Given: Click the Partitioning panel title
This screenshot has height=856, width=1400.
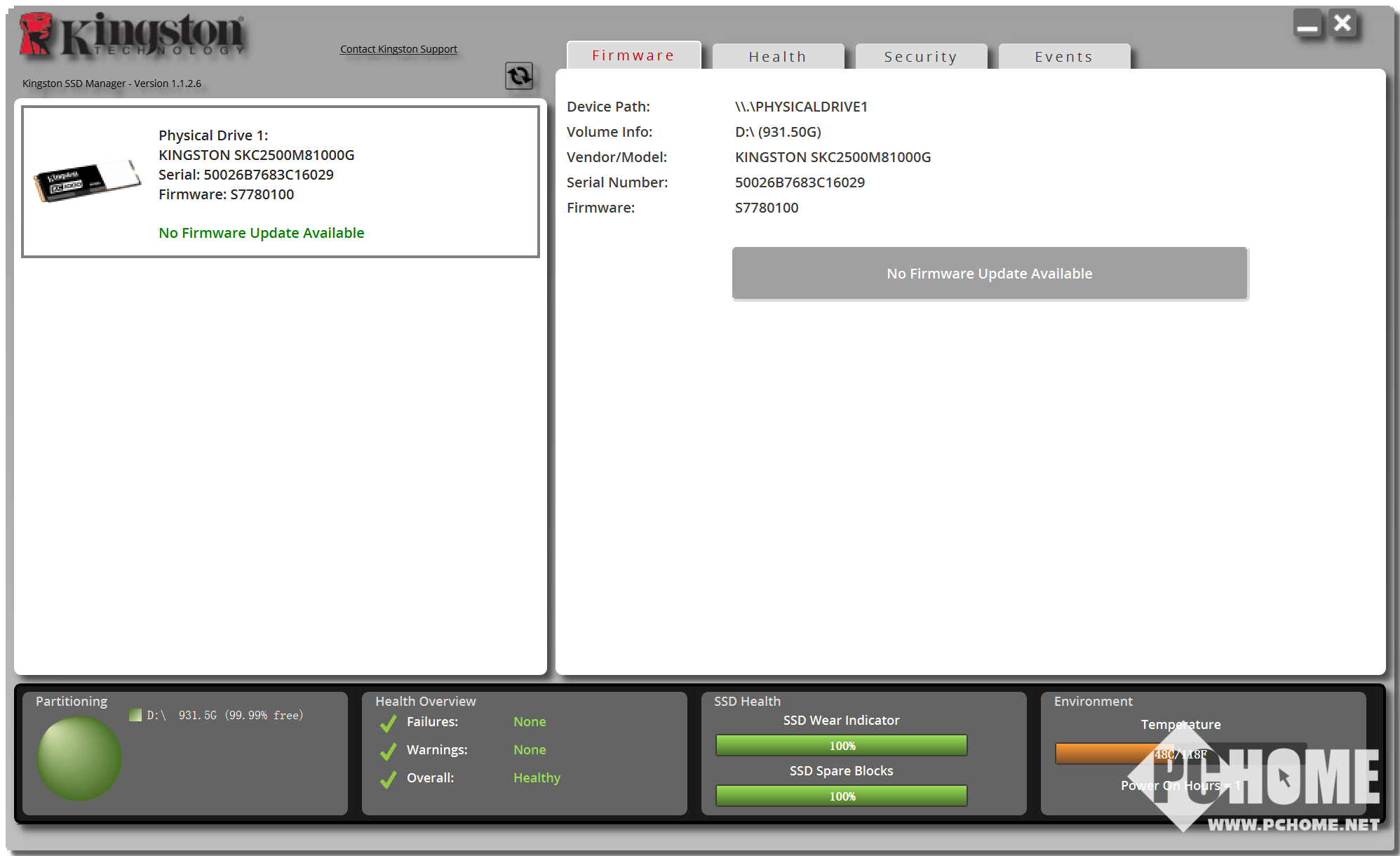Looking at the screenshot, I should 72,702.
